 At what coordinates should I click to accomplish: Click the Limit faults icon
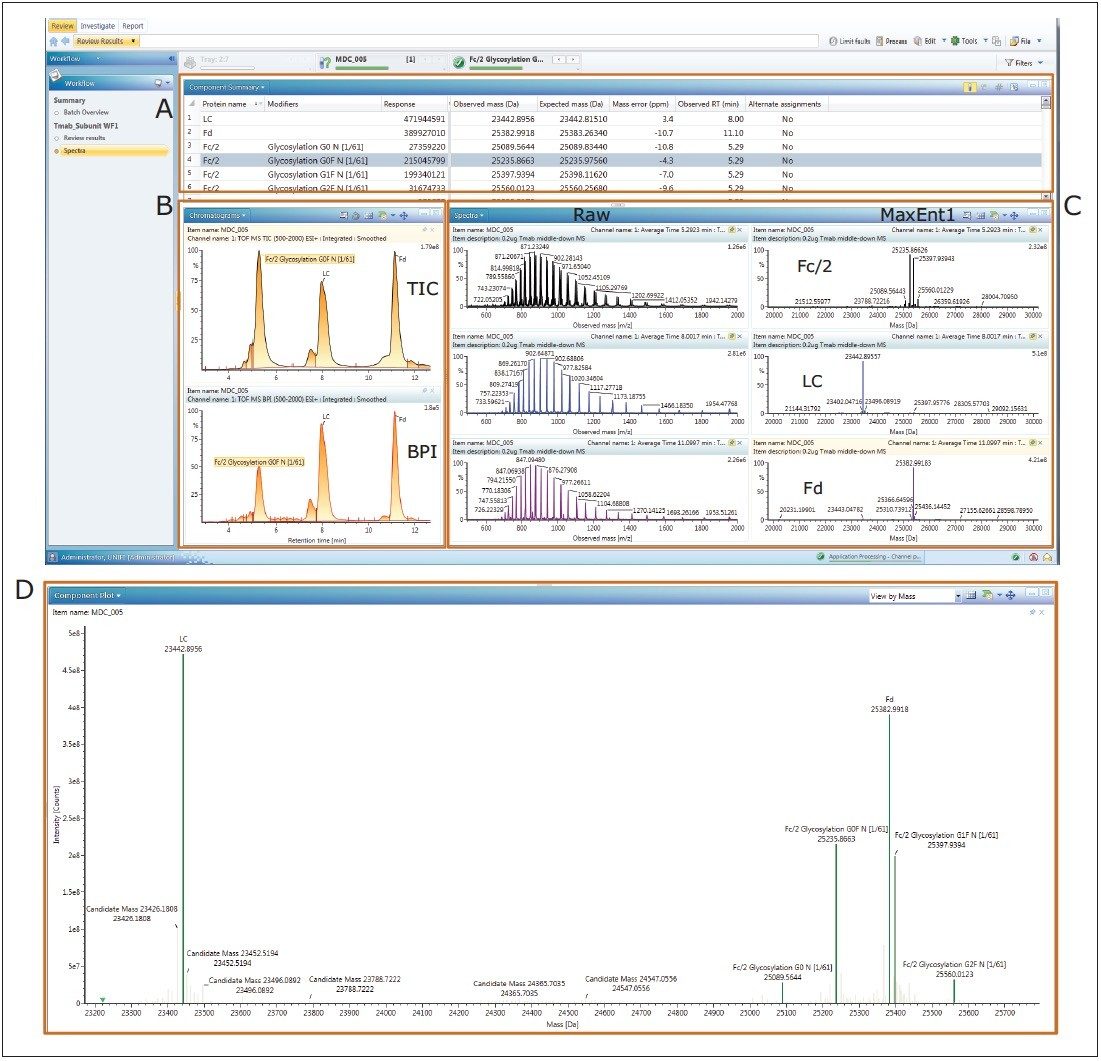[834, 41]
